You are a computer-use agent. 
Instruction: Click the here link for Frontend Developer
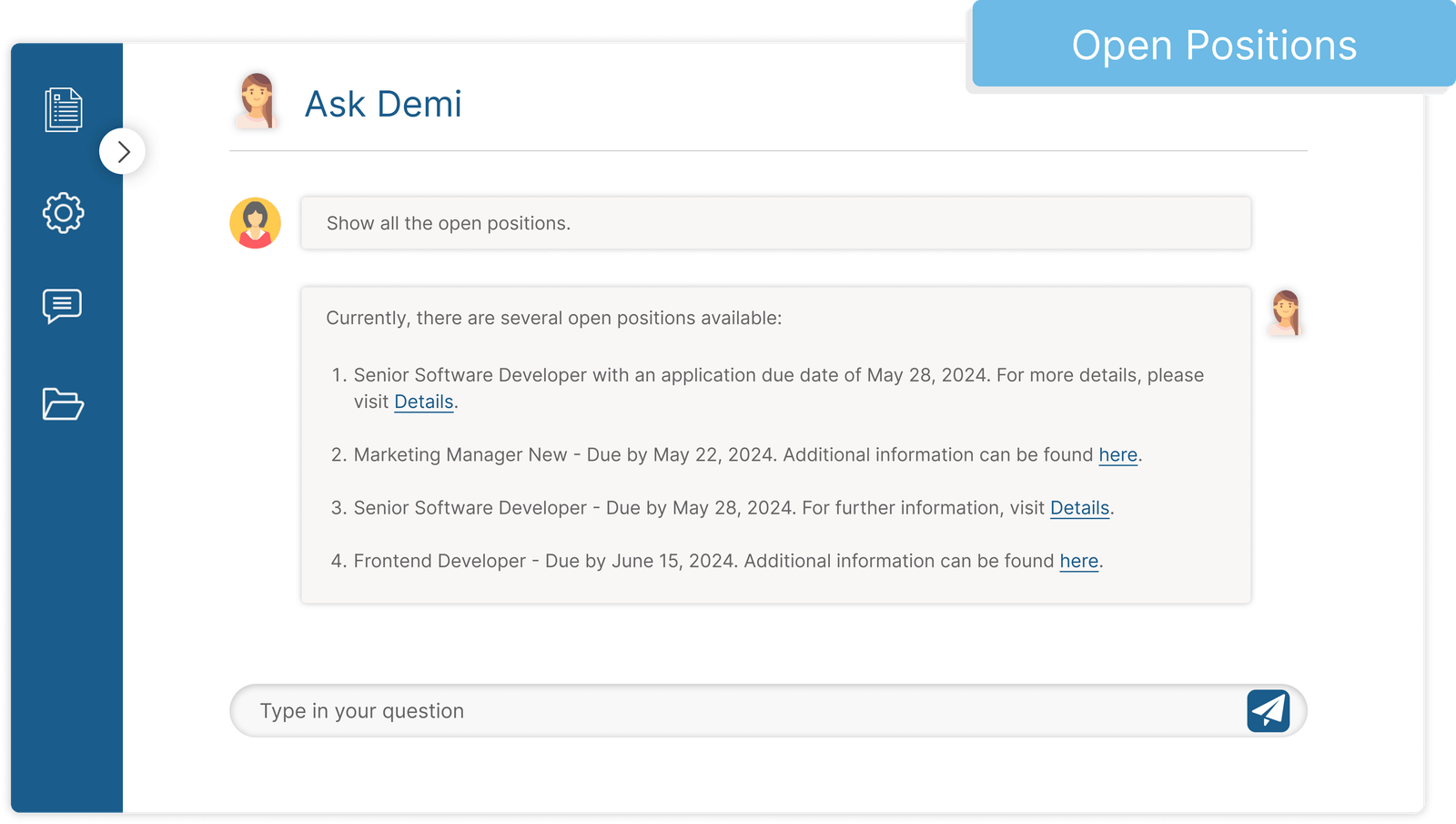1078,561
